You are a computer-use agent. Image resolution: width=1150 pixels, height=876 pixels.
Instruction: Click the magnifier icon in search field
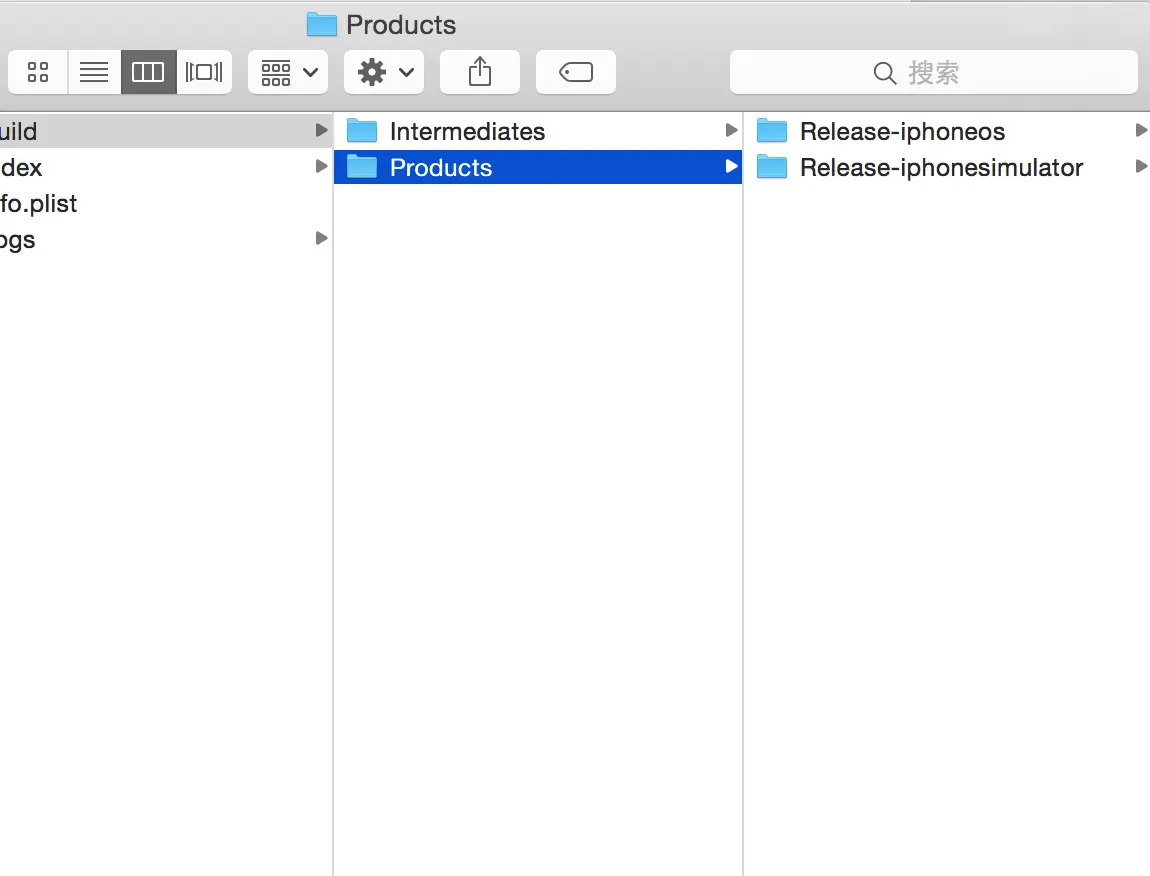pyautogui.click(x=885, y=73)
